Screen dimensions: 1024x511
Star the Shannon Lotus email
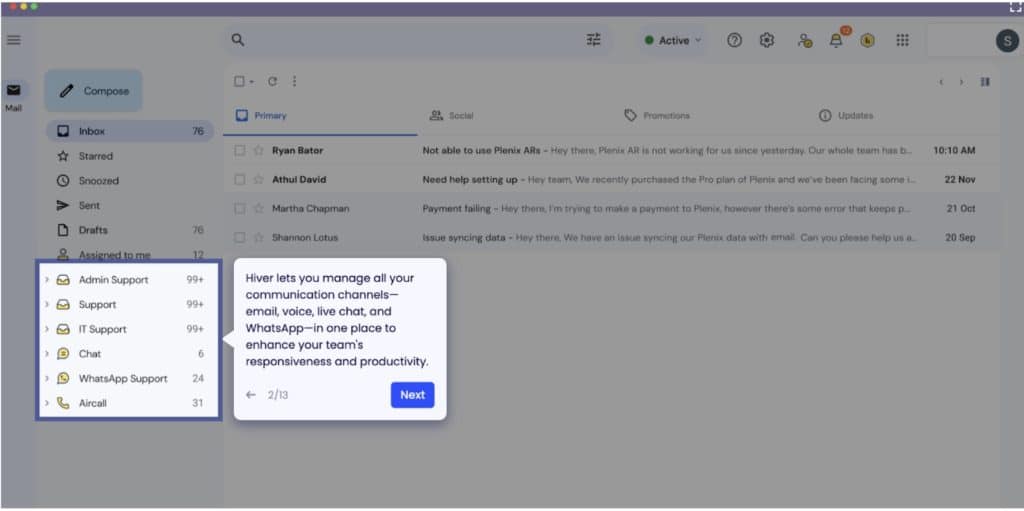click(259, 237)
